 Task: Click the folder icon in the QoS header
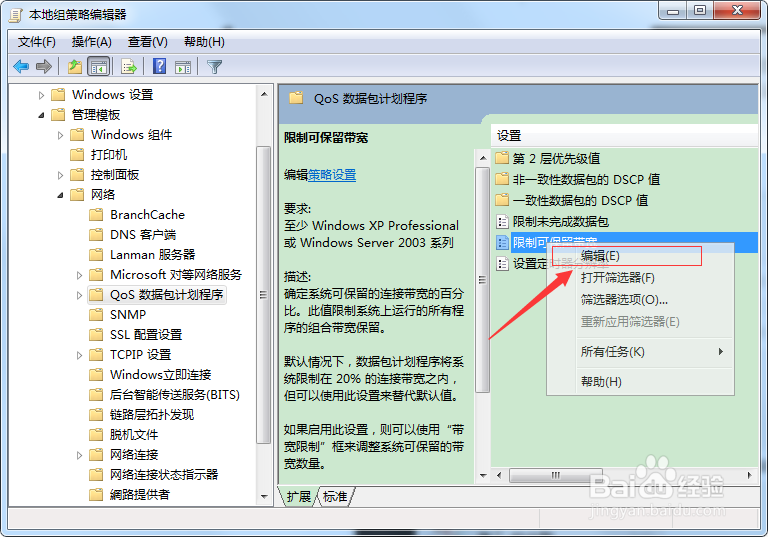pyautogui.click(x=296, y=98)
